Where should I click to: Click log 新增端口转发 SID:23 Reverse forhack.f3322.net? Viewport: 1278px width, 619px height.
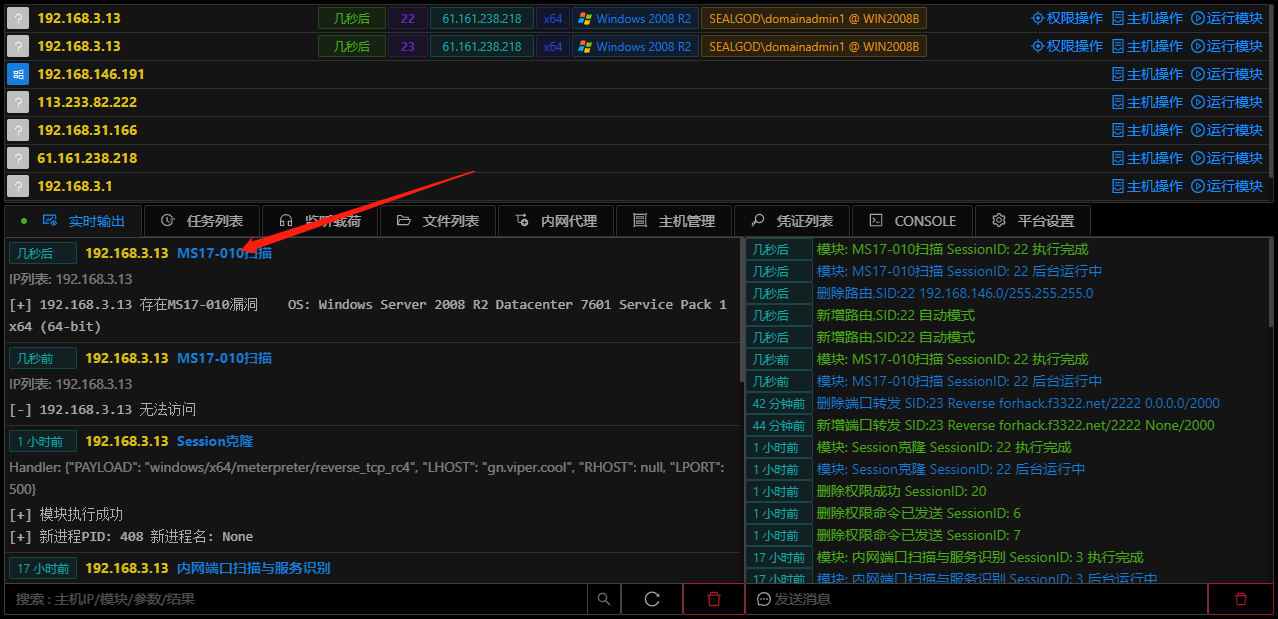[x=1016, y=425]
